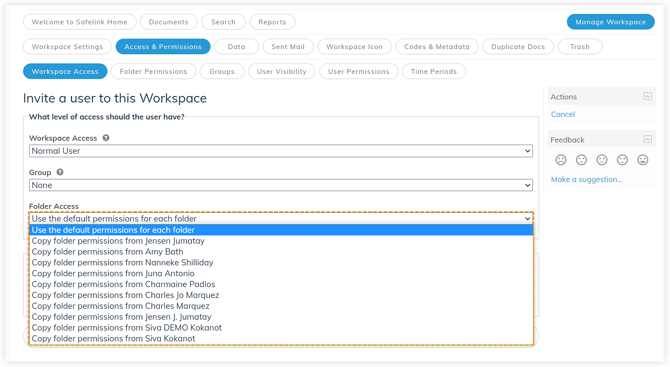The image size is (670, 367).
Task: Open the User Permissions sub-tab
Action: point(359,71)
